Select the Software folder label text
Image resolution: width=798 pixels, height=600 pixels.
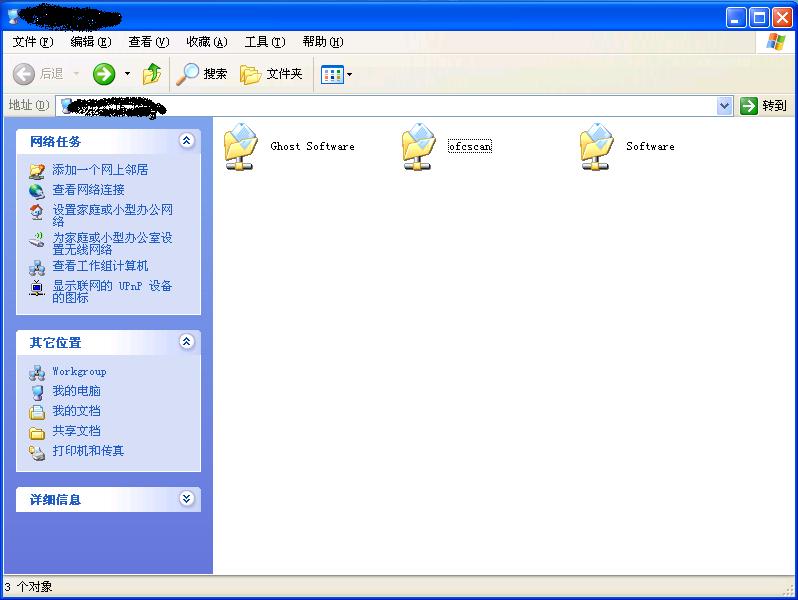650,147
